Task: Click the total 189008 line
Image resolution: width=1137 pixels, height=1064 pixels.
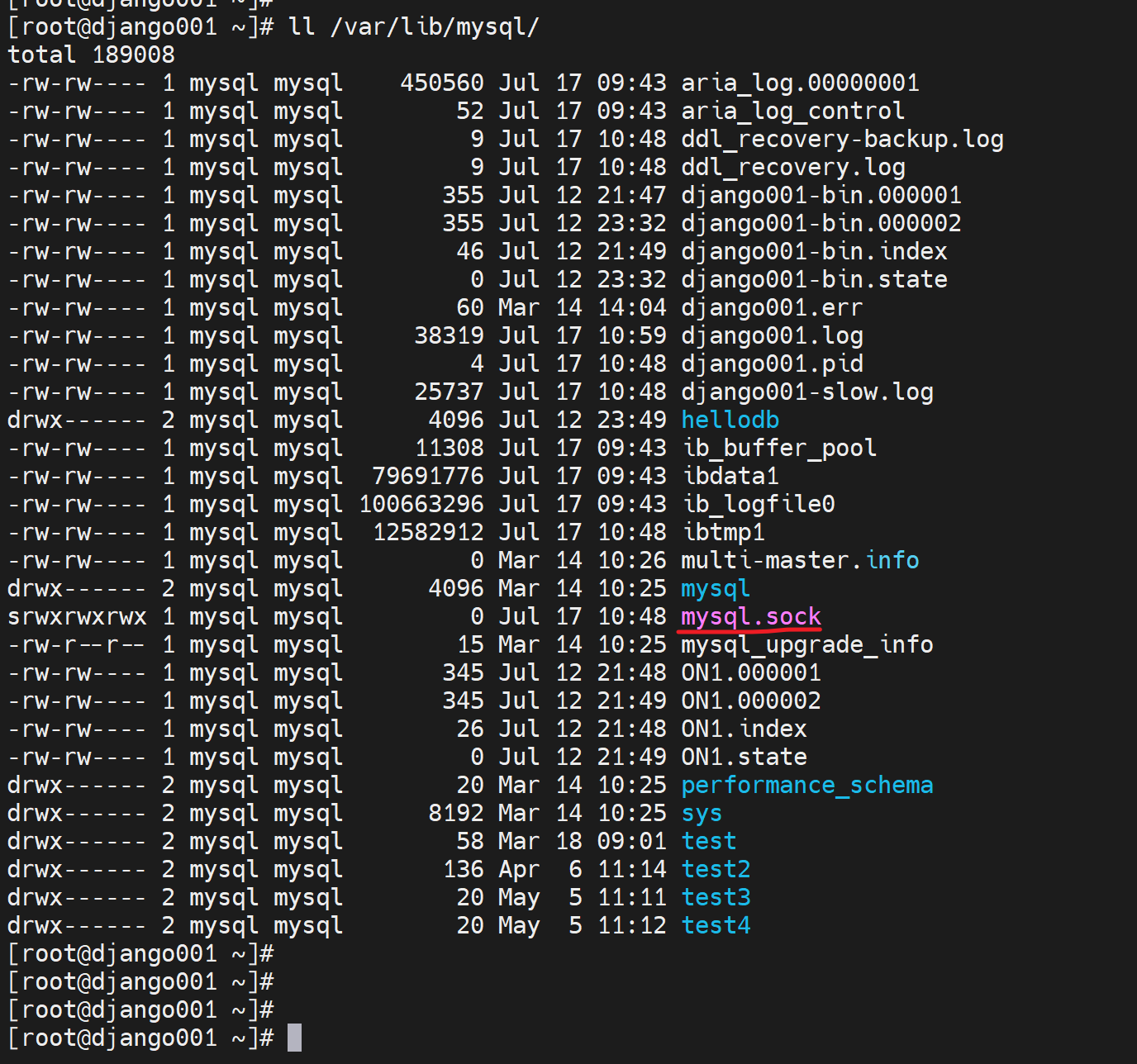Action: (91, 55)
